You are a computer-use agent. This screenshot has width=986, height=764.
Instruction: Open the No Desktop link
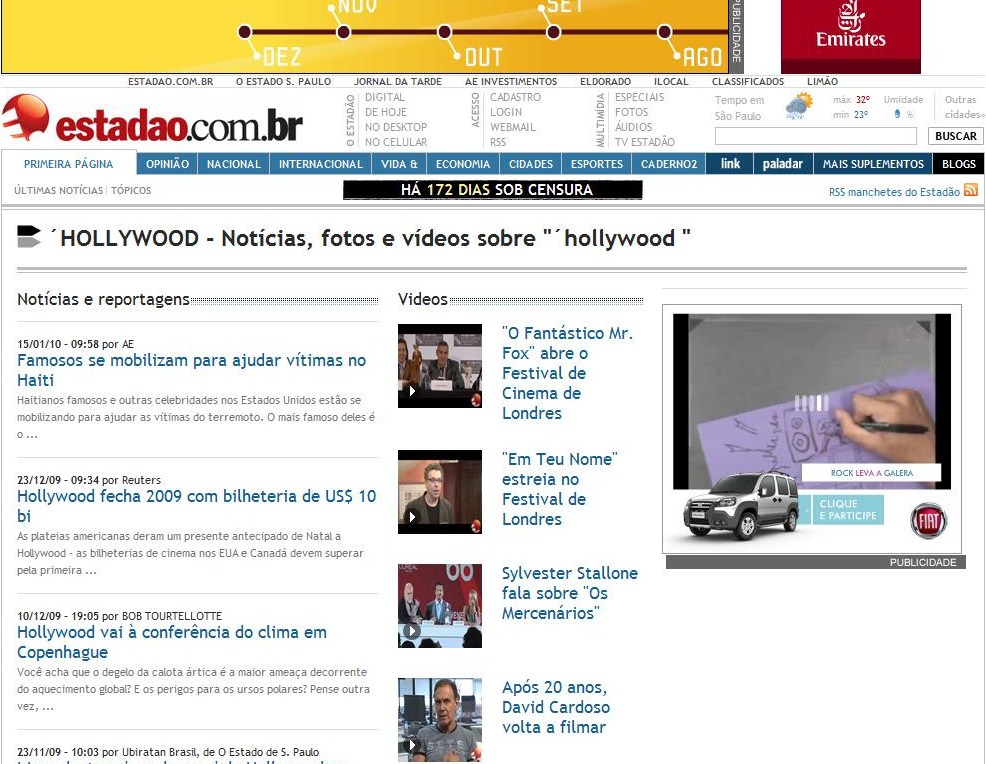396,127
